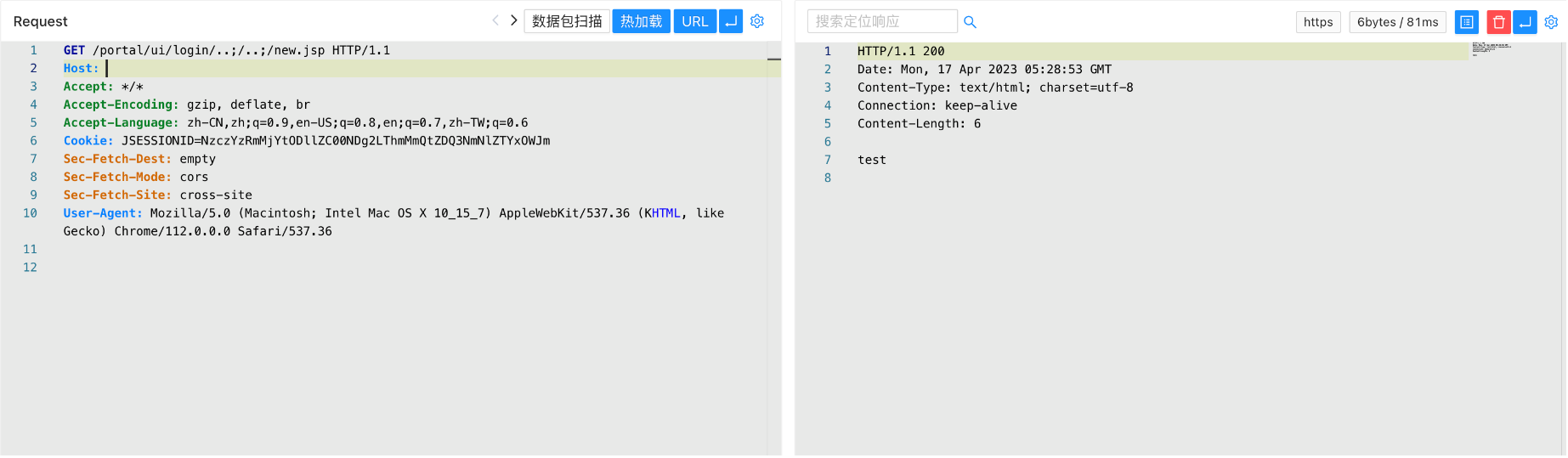Click the 6bytes / 81ms tag
This screenshot has width=1568, height=458.
coord(1397,22)
